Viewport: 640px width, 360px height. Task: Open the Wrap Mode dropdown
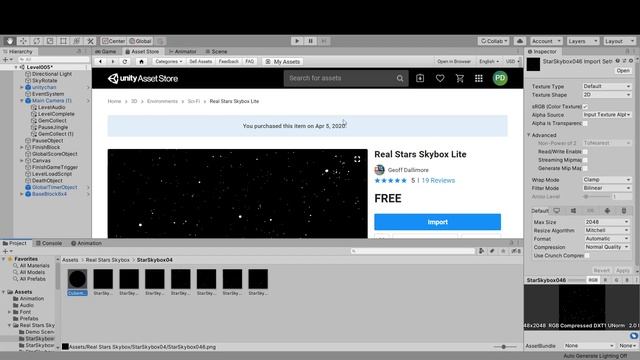point(607,180)
